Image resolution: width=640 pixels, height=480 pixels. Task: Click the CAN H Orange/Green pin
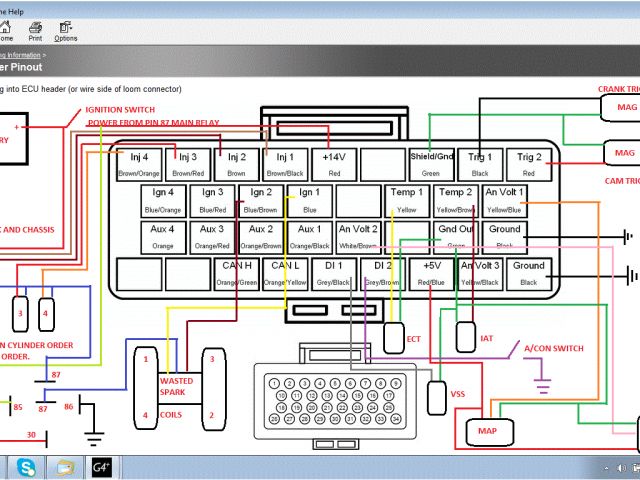pyautogui.click(x=236, y=273)
